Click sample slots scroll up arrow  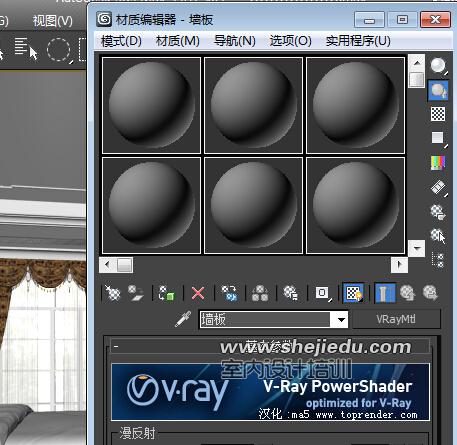point(417,63)
